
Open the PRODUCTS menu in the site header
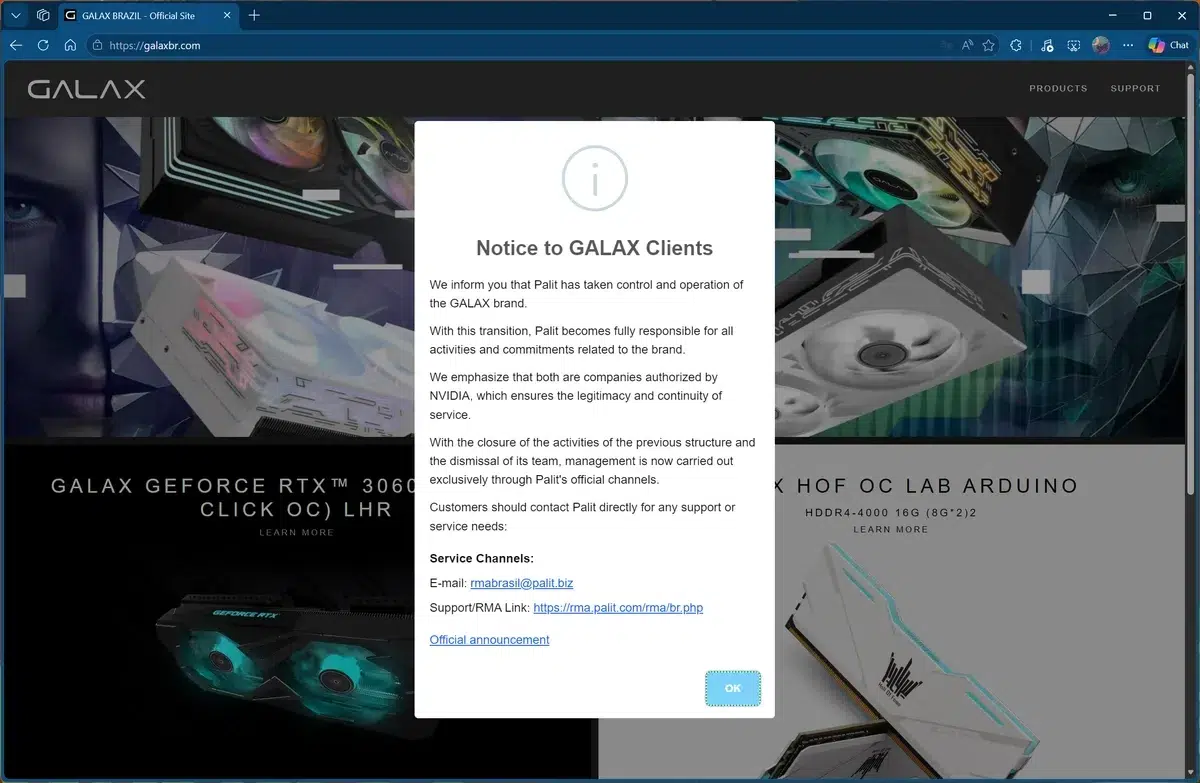(1058, 89)
